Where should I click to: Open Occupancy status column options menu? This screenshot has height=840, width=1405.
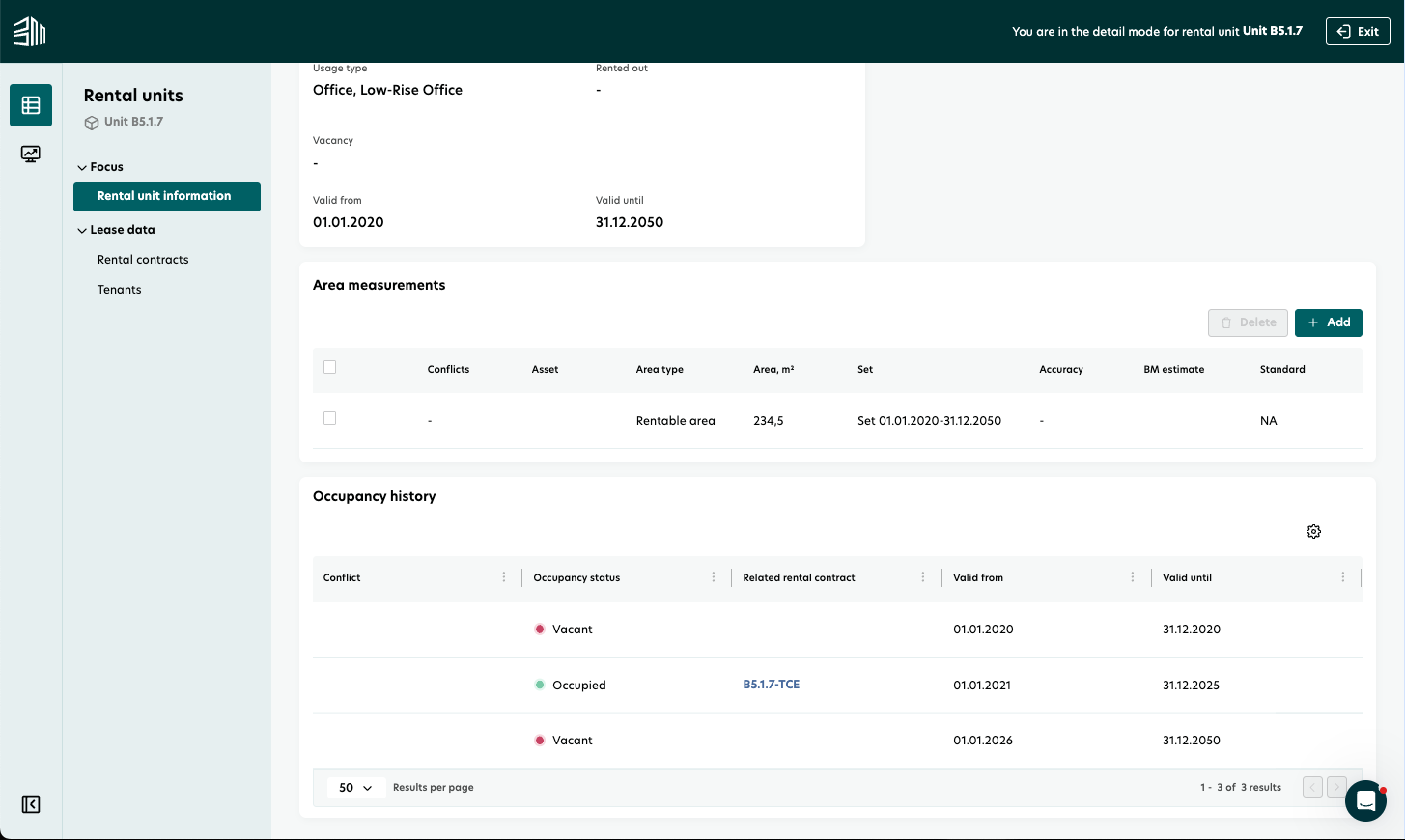pyautogui.click(x=714, y=577)
